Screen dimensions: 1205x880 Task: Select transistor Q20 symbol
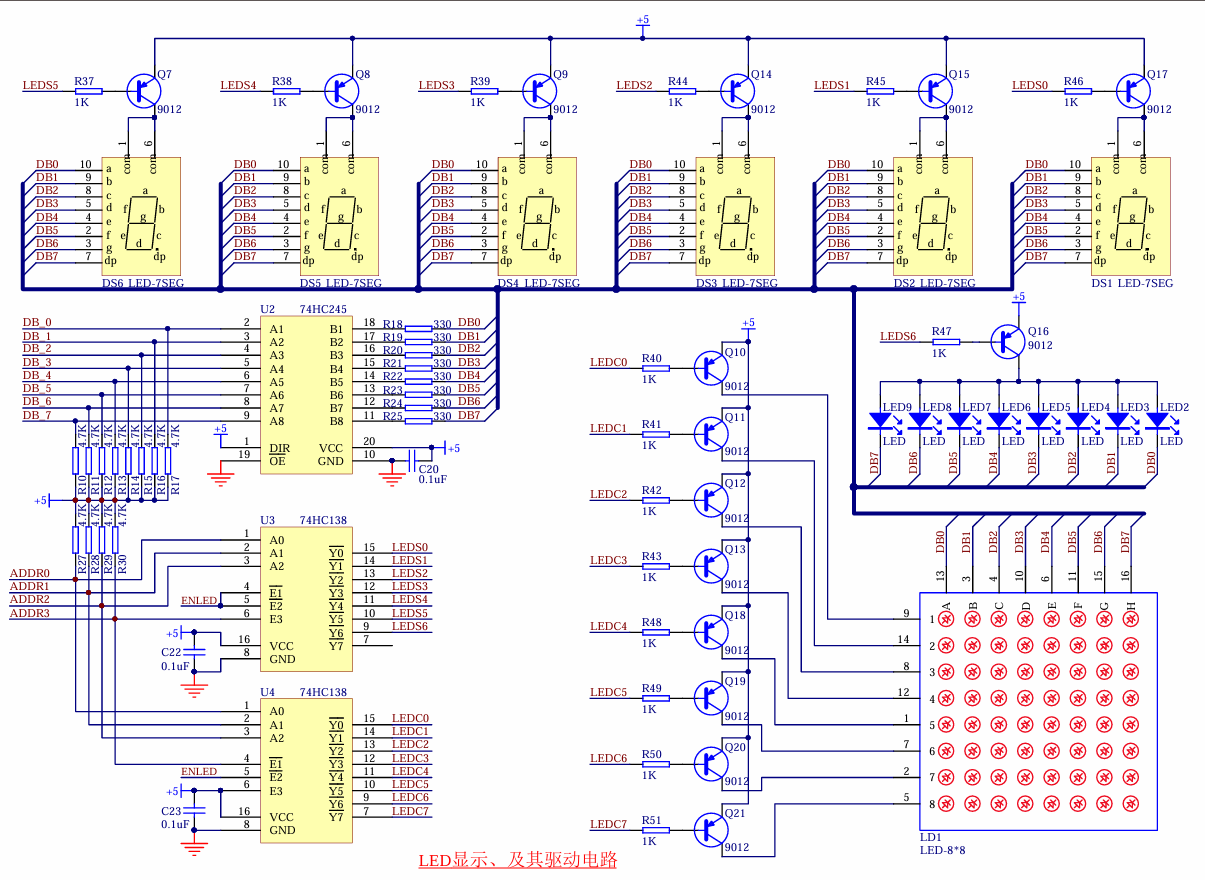711,764
